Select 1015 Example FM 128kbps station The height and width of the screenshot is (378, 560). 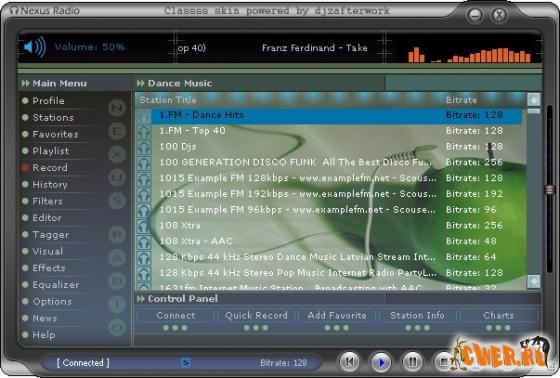[329, 178]
